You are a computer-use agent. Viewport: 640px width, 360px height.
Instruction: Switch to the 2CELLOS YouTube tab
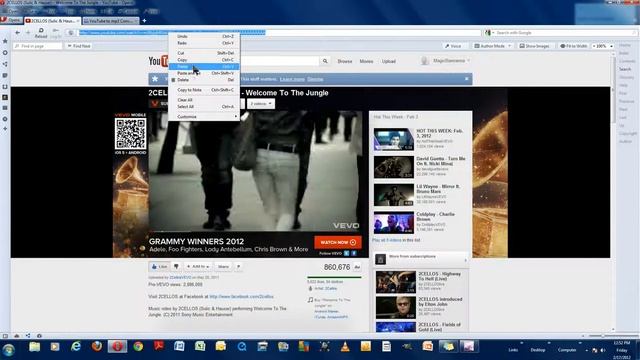(x=52, y=20)
